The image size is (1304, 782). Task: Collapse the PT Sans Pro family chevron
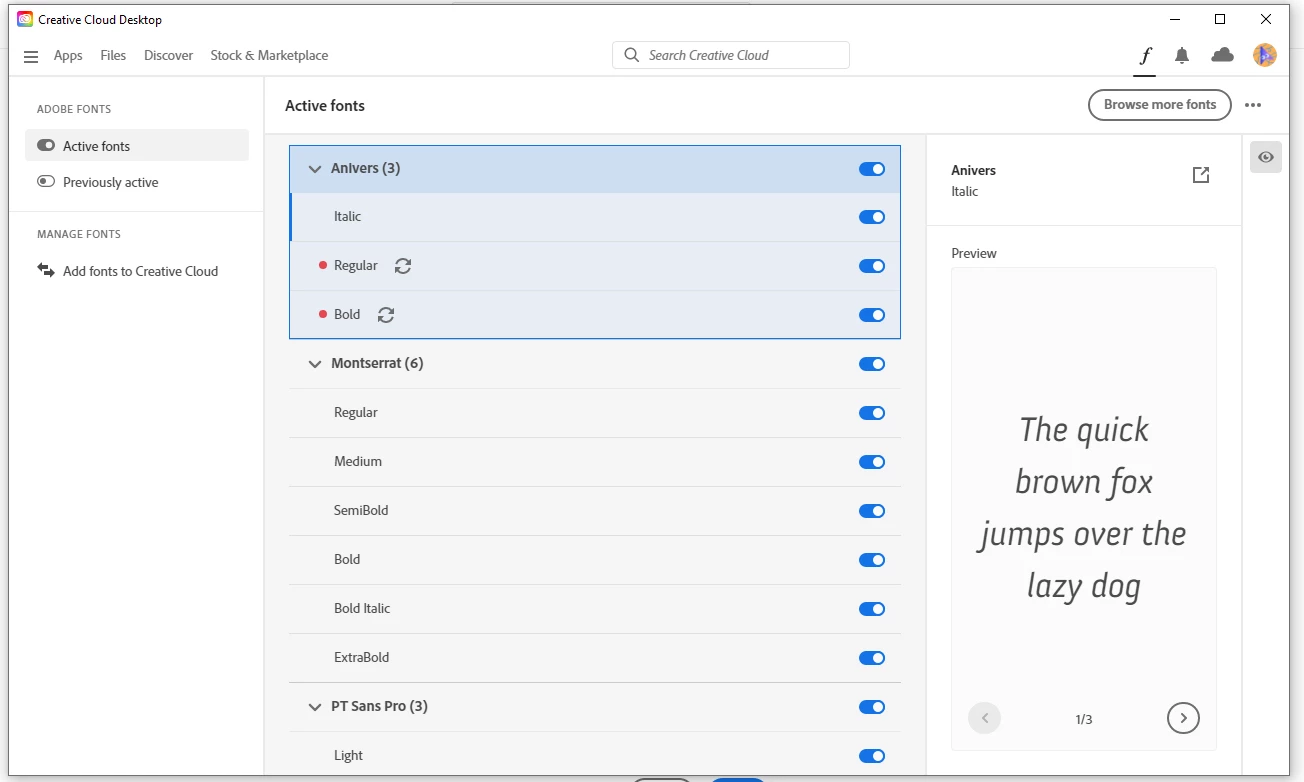(315, 707)
